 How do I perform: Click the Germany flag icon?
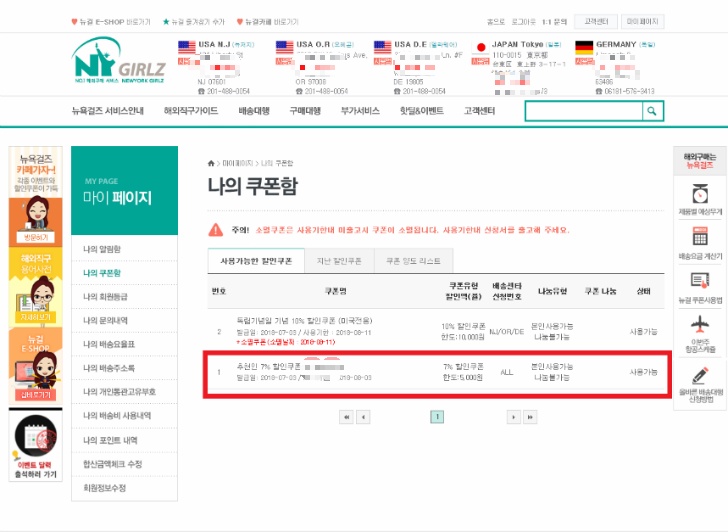584,47
